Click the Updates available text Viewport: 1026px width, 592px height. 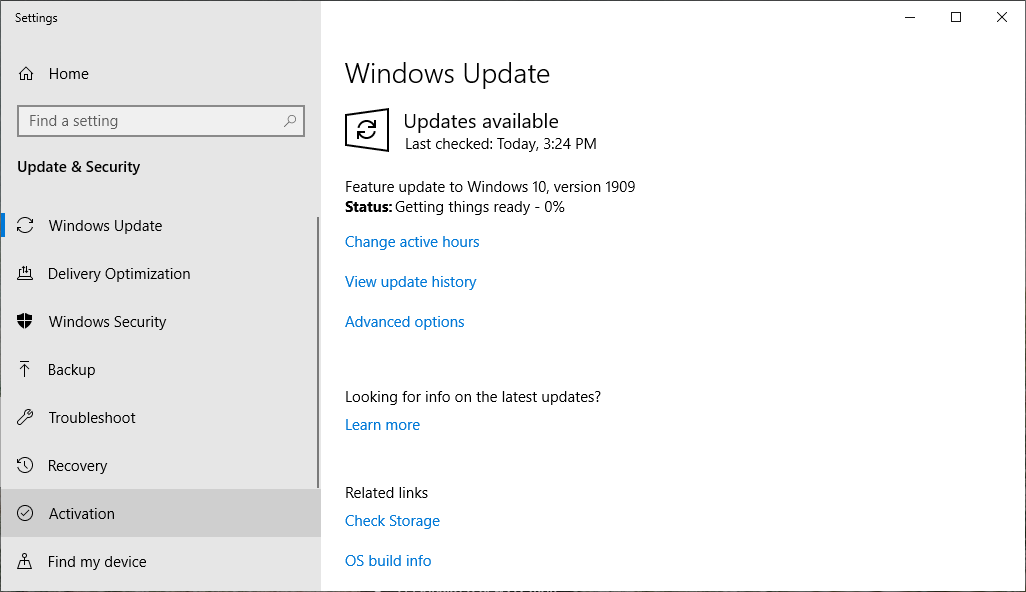[481, 121]
